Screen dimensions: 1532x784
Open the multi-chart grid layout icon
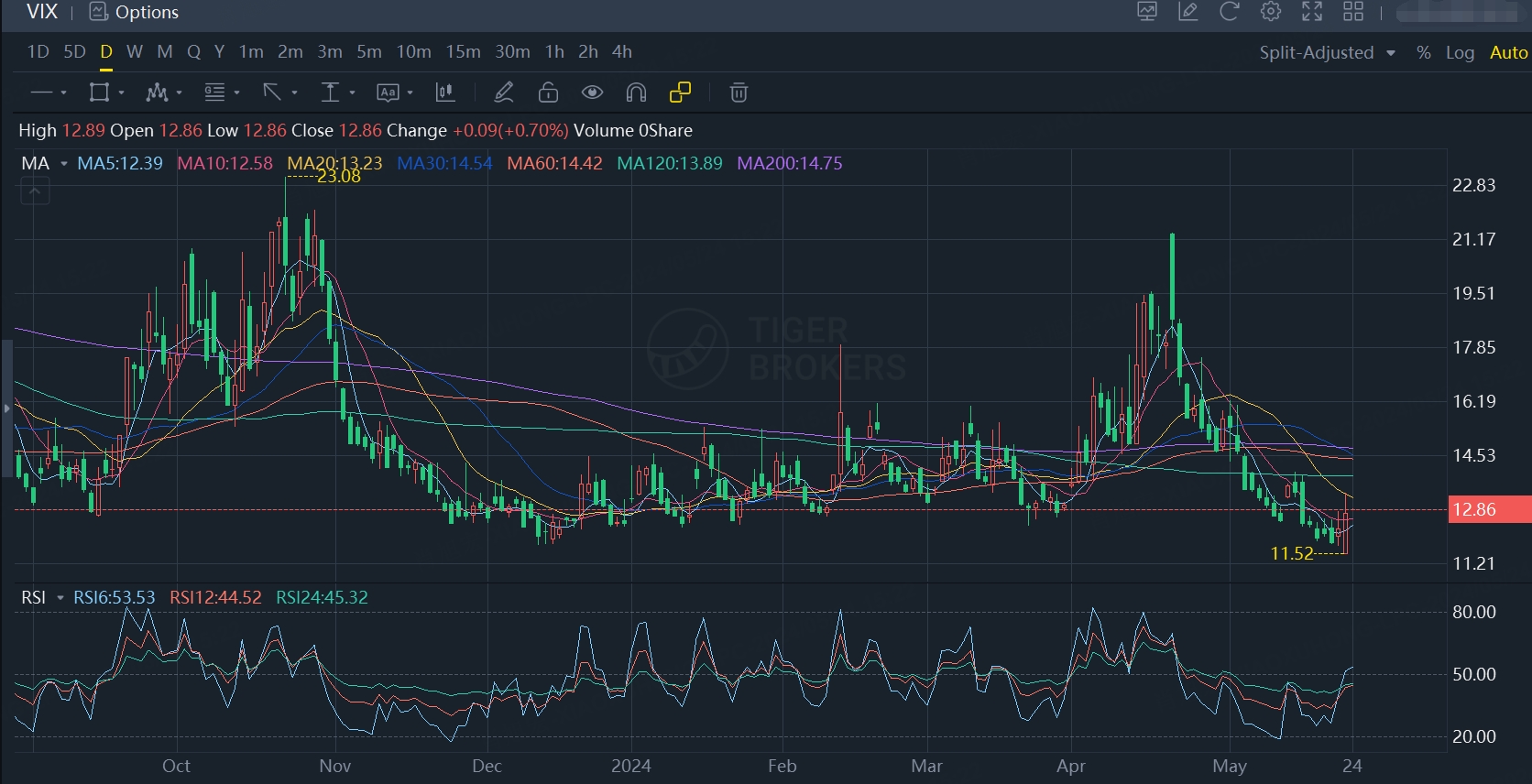click(x=1353, y=12)
